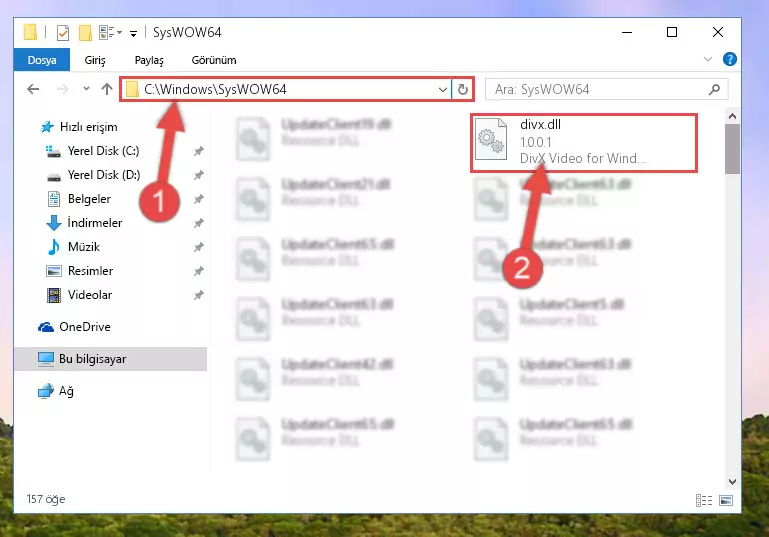This screenshot has width=769, height=537.
Task: Click the New folder icon in quick access toolbar
Action: pos(85,33)
